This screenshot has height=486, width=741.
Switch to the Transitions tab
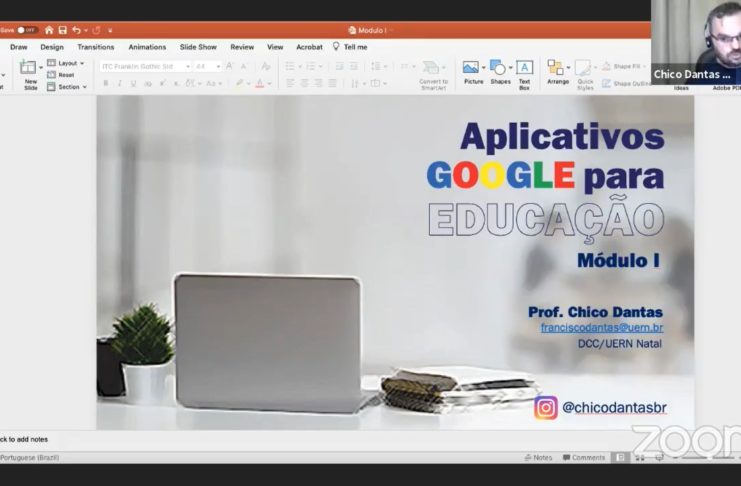pyautogui.click(x=96, y=47)
